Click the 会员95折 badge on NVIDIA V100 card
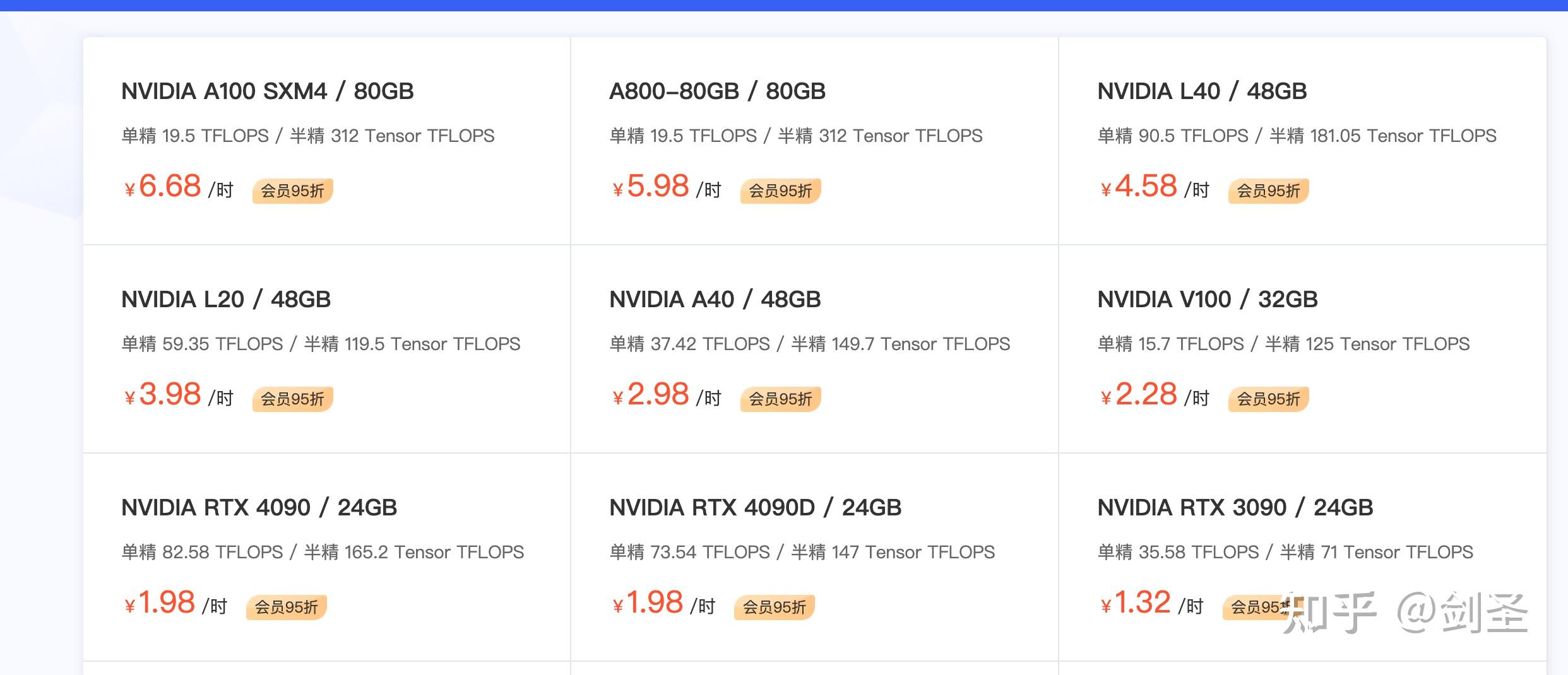Screen dimensions: 1568x675 pyautogui.click(x=1267, y=398)
